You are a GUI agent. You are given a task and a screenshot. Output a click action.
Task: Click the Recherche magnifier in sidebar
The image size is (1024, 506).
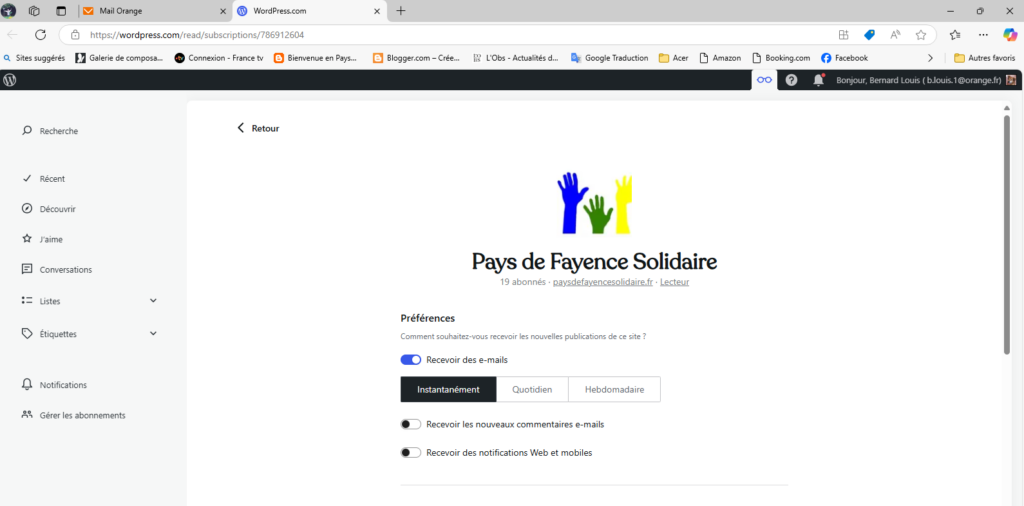coord(27,131)
